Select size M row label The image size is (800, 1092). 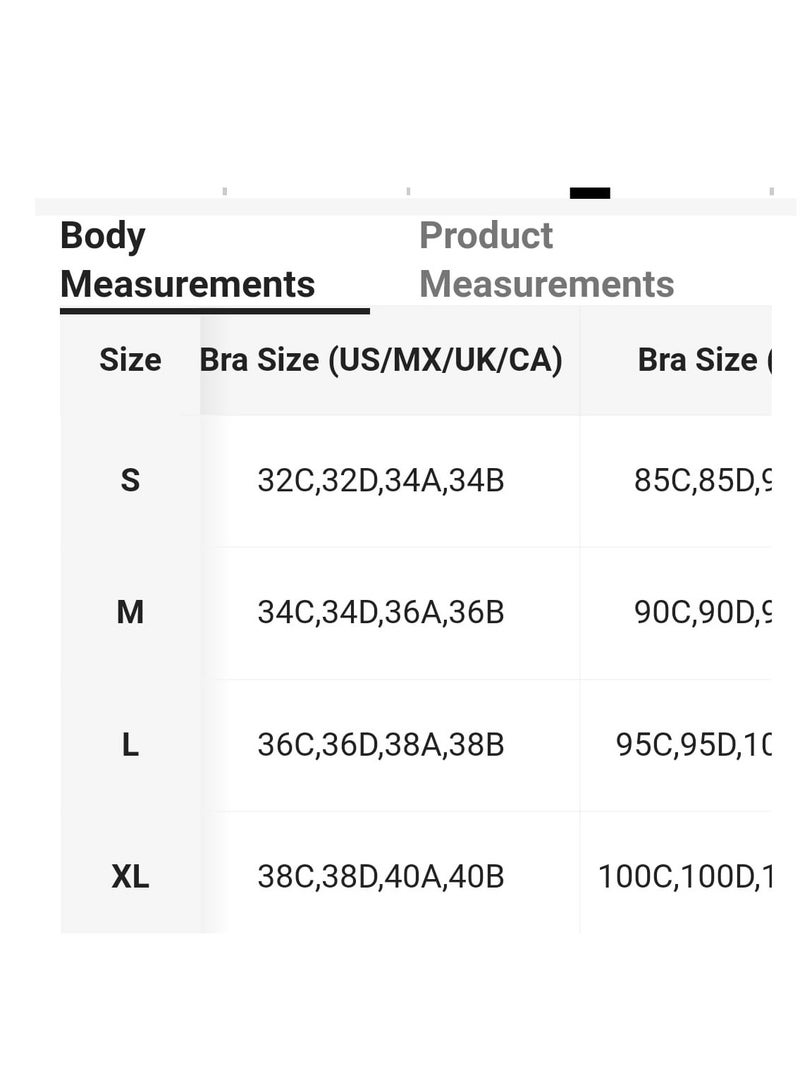(x=130, y=613)
